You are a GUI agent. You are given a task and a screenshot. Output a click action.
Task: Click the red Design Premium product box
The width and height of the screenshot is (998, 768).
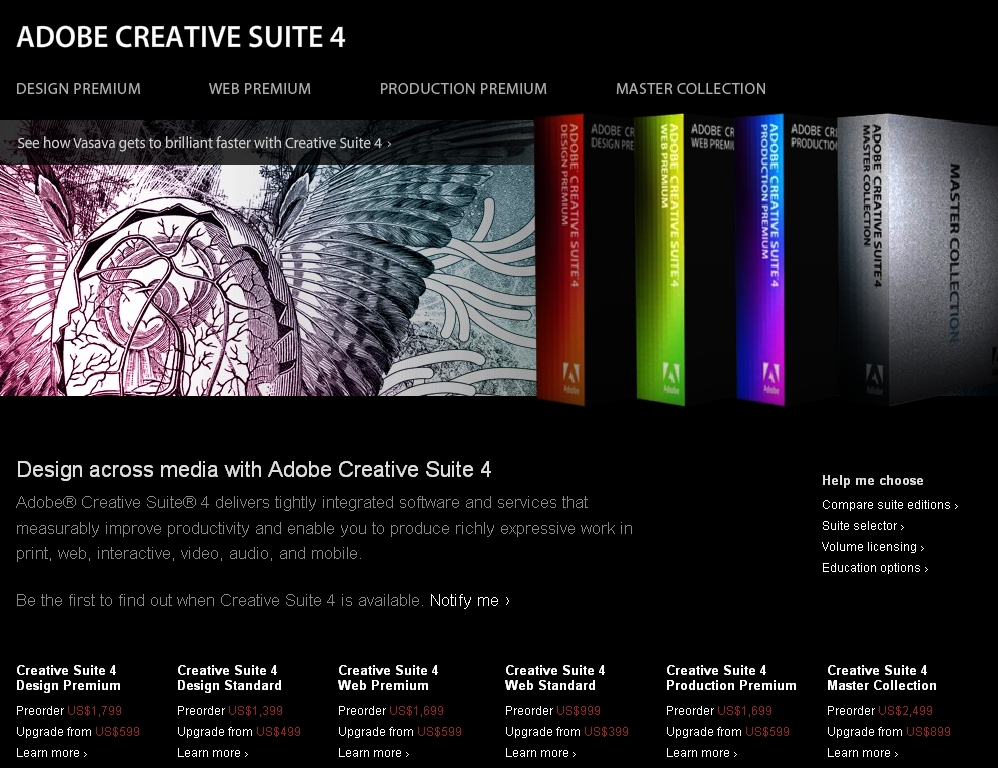pos(560,260)
